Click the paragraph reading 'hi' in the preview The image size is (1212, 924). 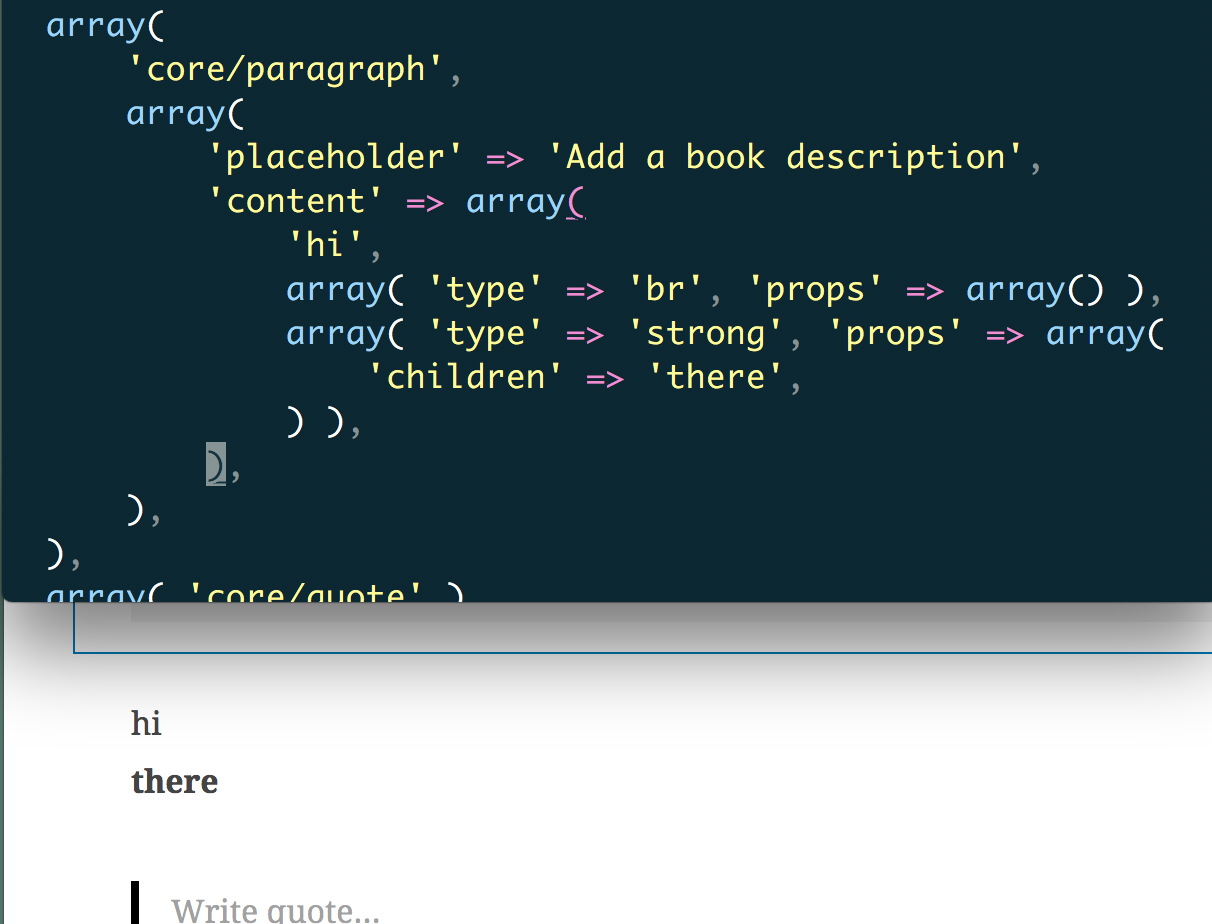(x=146, y=723)
